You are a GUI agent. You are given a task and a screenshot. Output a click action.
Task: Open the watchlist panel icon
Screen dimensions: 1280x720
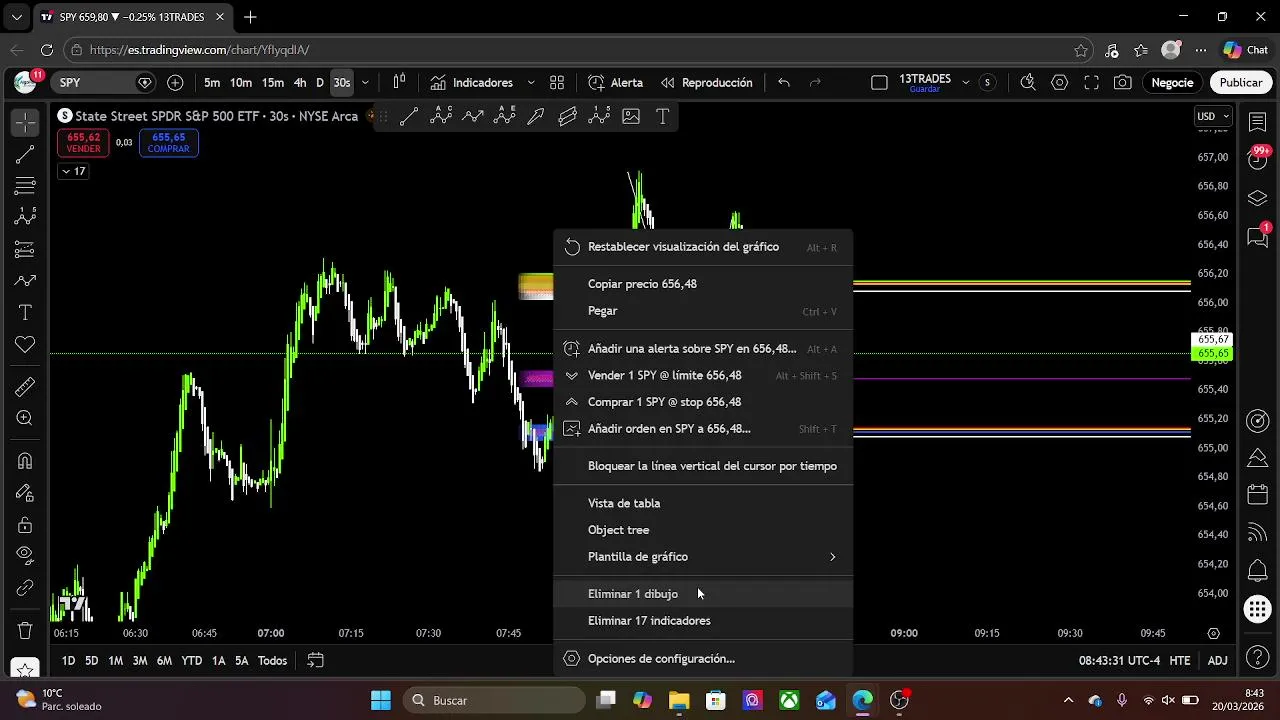tap(1257, 122)
